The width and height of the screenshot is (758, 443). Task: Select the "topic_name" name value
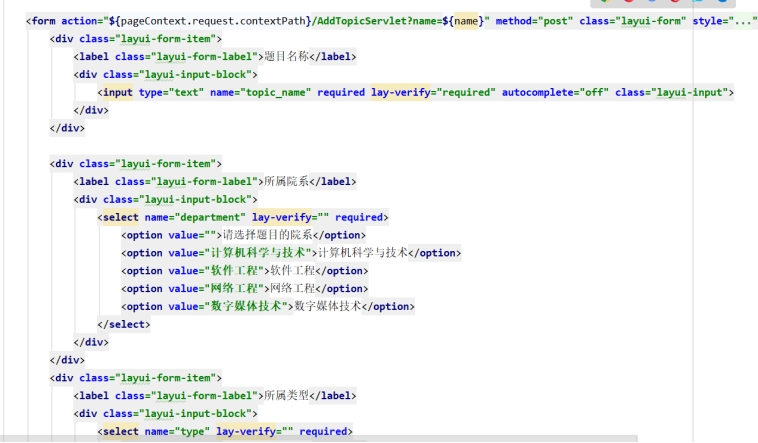click(276, 92)
